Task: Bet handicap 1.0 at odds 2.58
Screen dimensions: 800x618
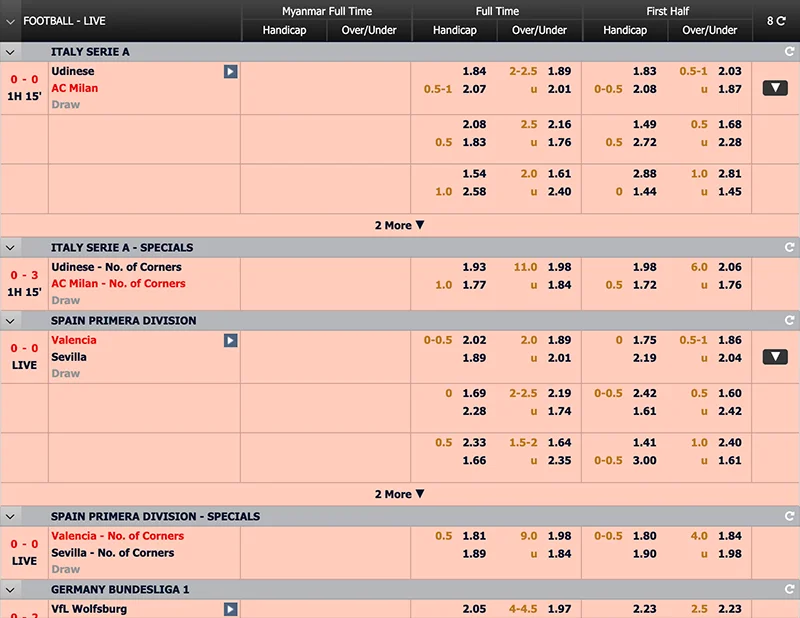Action: [474, 191]
